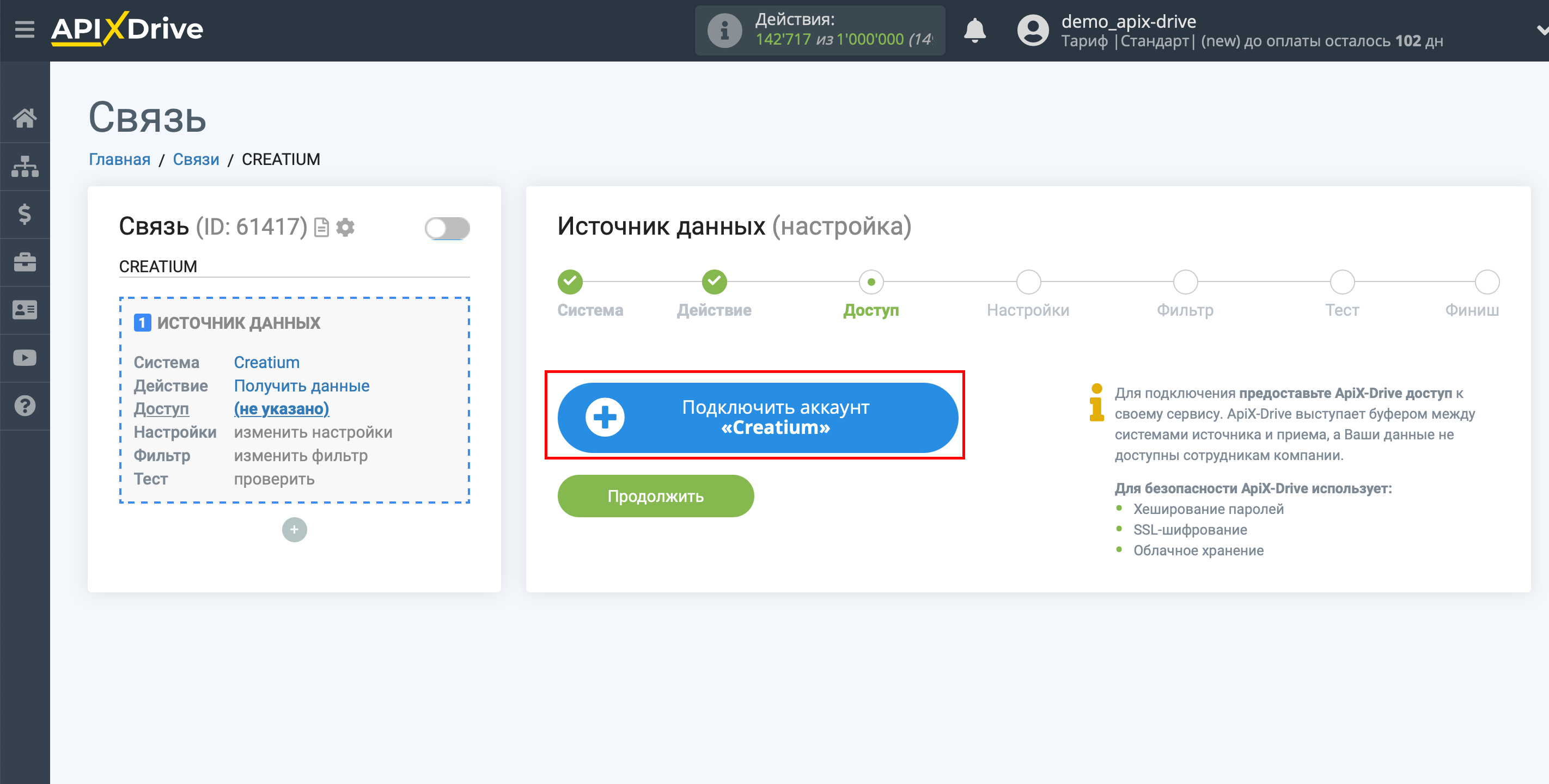Add a new block with plus circle
1549x784 pixels.
(294, 530)
